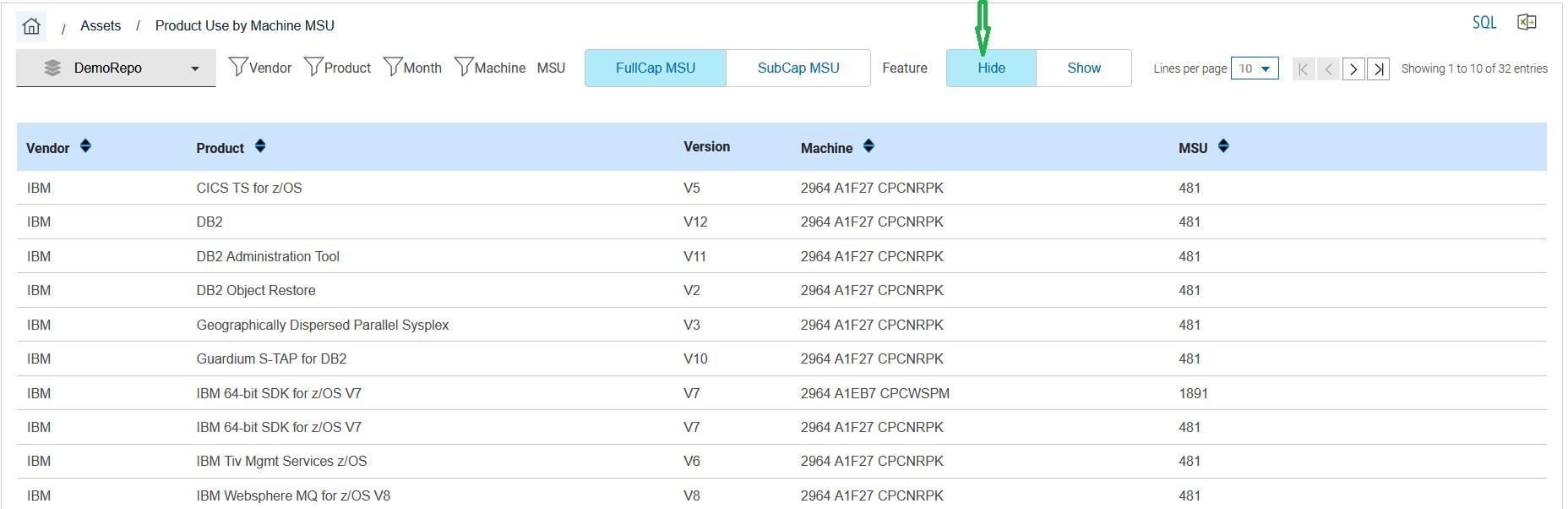Viewport: 1568px width, 509px height.
Task: Select the FullCap MSU option
Action: click(656, 68)
